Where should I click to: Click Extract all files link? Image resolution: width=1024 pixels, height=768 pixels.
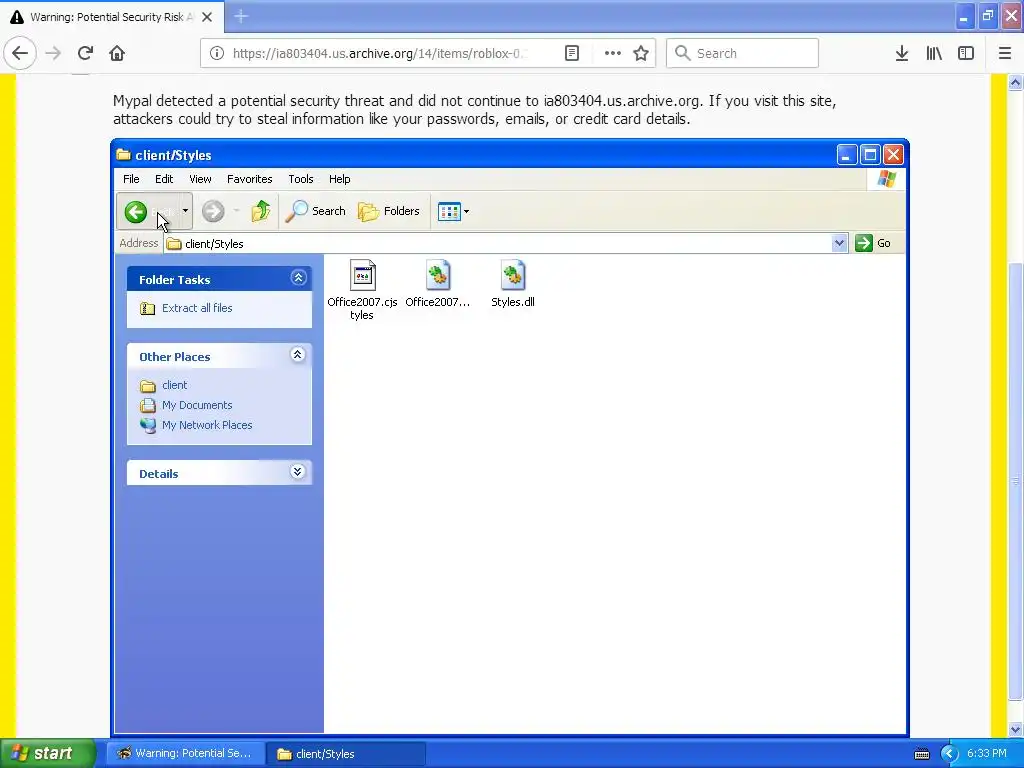[197, 308]
